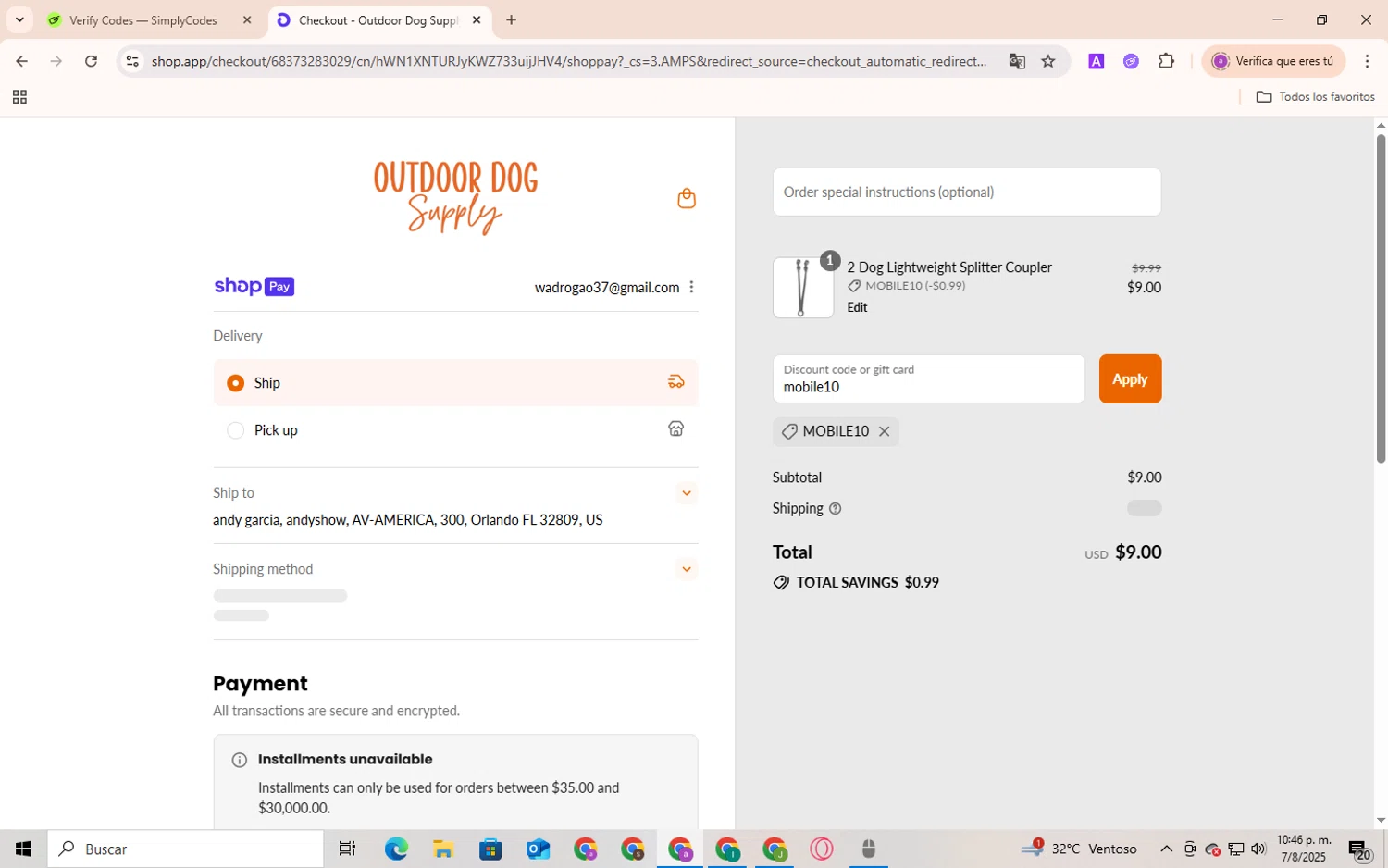Viewport: 1388px width, 868px height.
Task: Open Task View in taskbar
Action: (x=347, y=849)
